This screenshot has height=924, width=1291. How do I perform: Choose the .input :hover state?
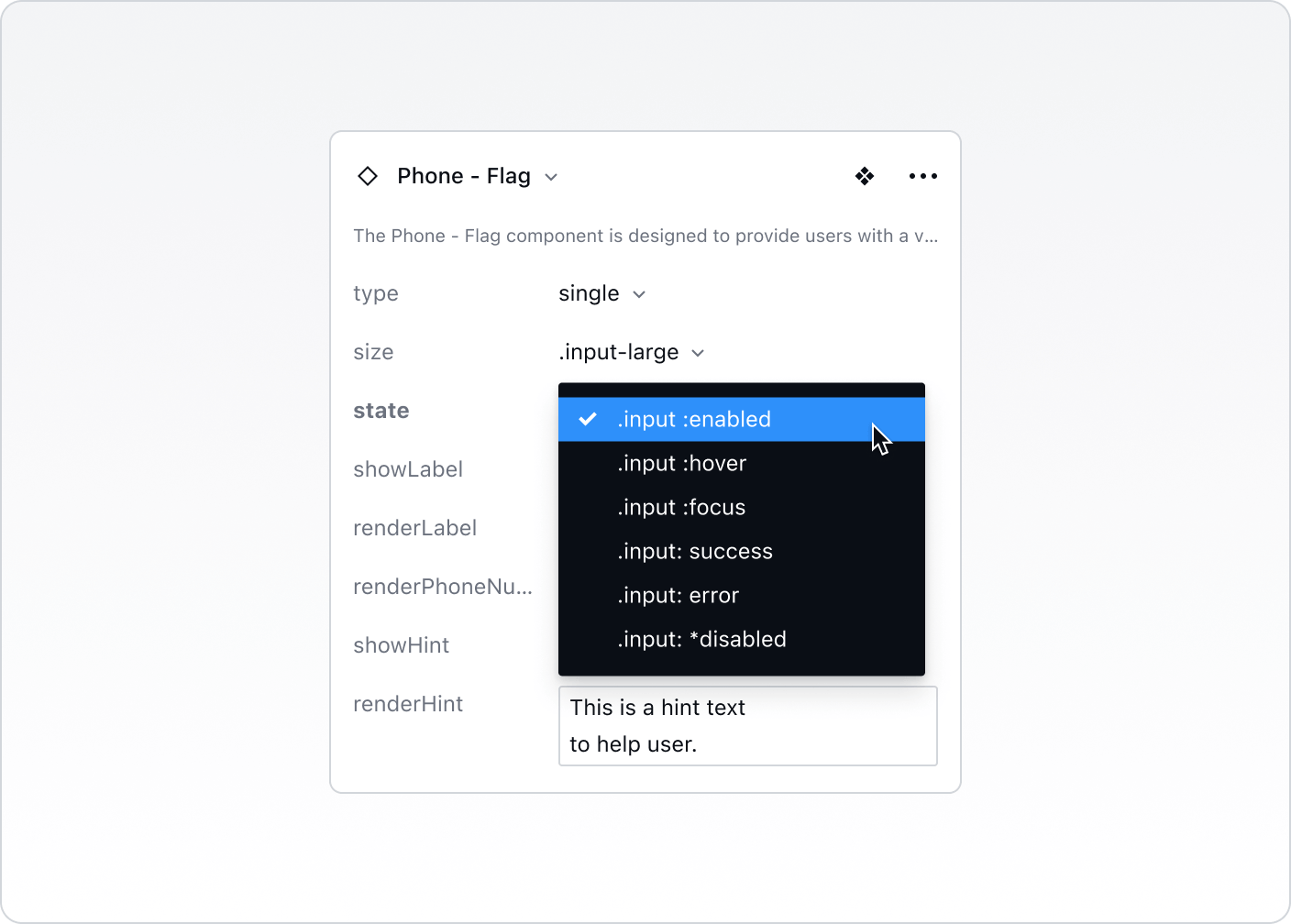[x=681, y=464]
